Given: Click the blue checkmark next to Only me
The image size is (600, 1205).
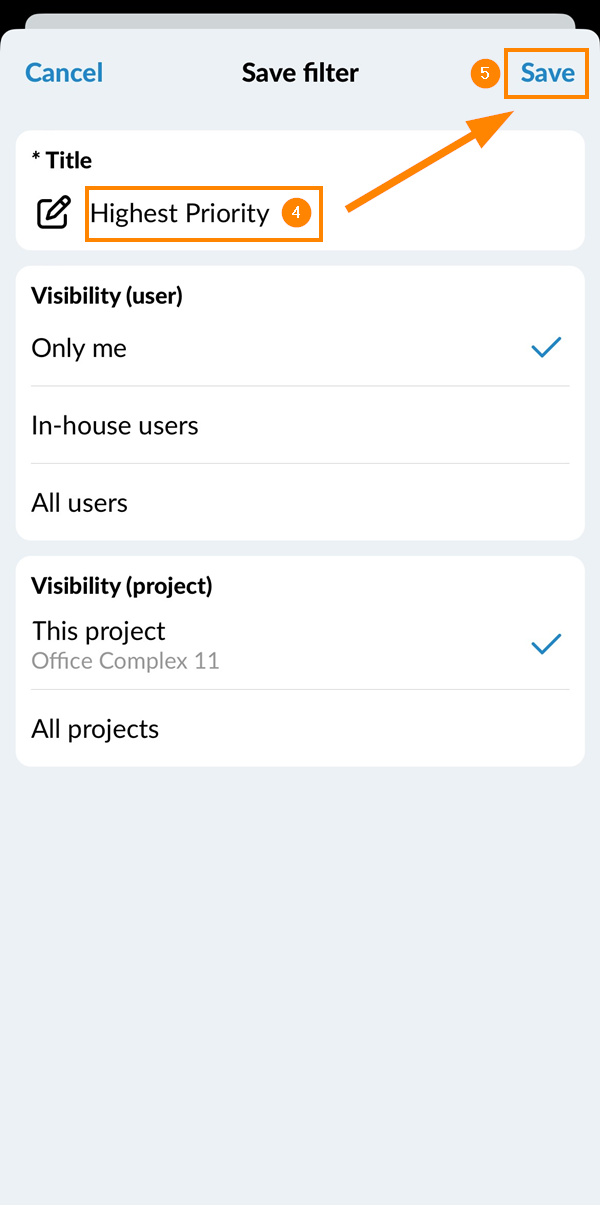Looking at the screenshot, I should (x=546, y=348).
